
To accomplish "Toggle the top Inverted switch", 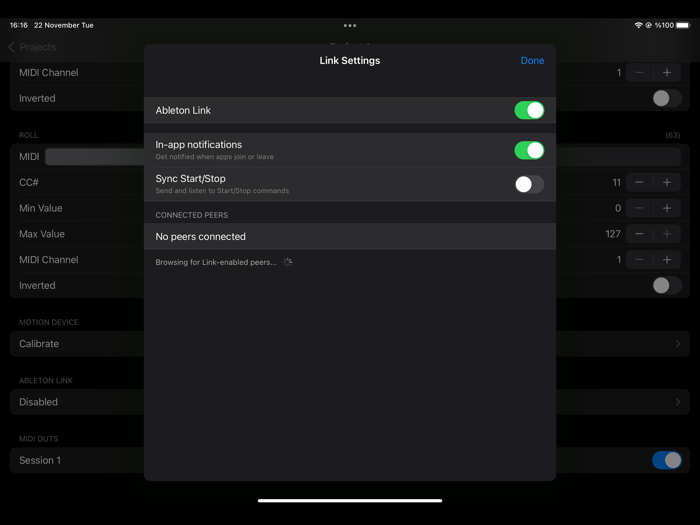I will coord(667,98).
